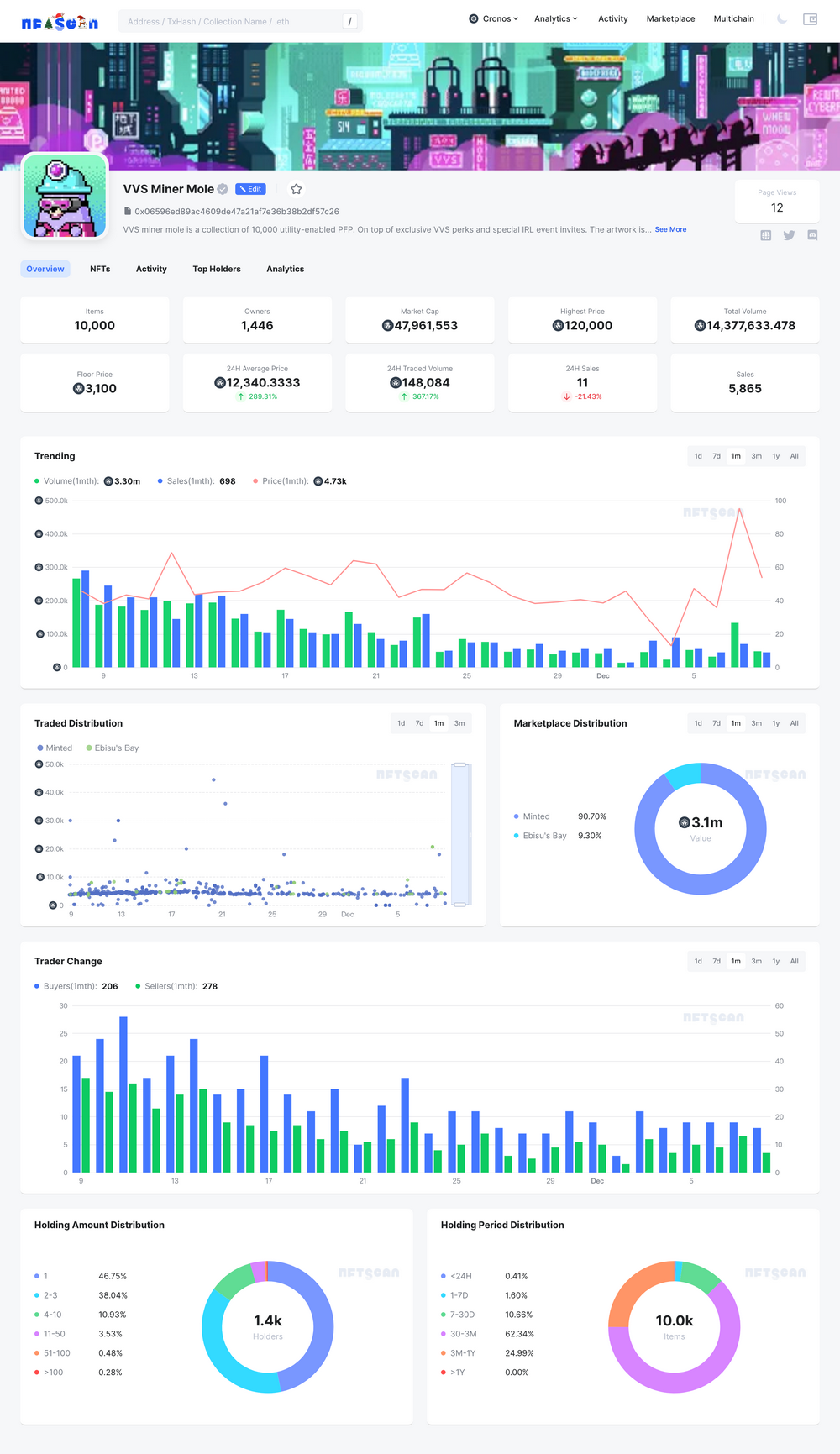Select 7d range in Trending chart
This screenshot has height=1454, width=840.
(x=717, y=456)
